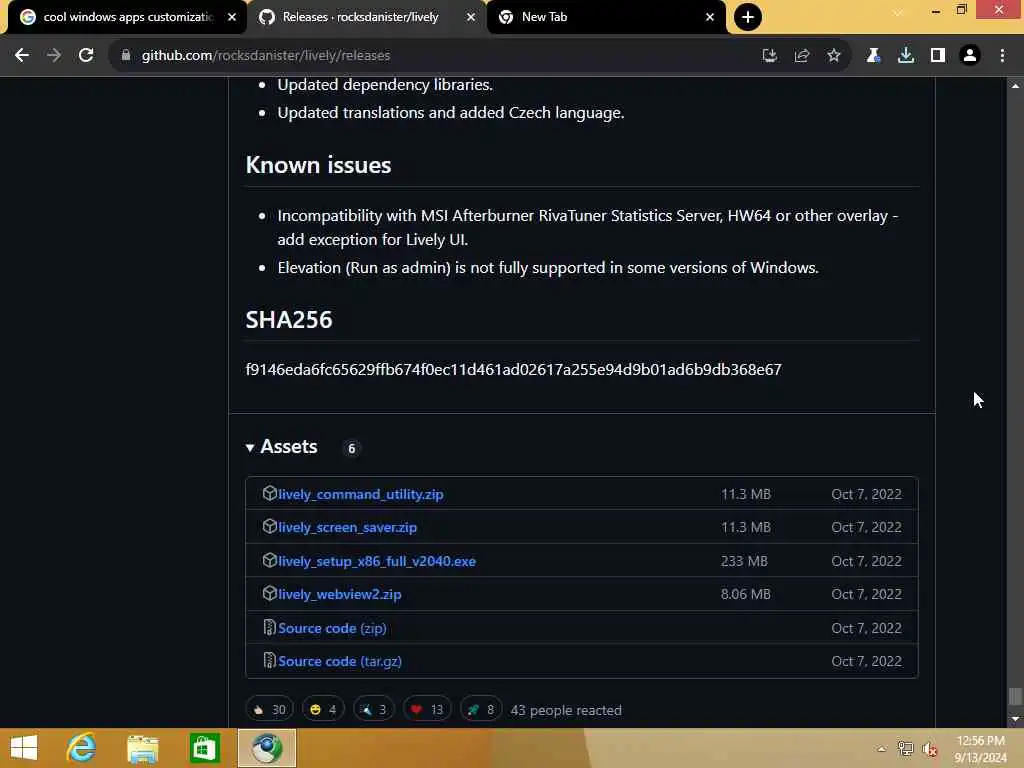This screenshot has height=768, width=1024.
Task: Download lively_command_utility.zip
Action: click(x=360, y=494)
